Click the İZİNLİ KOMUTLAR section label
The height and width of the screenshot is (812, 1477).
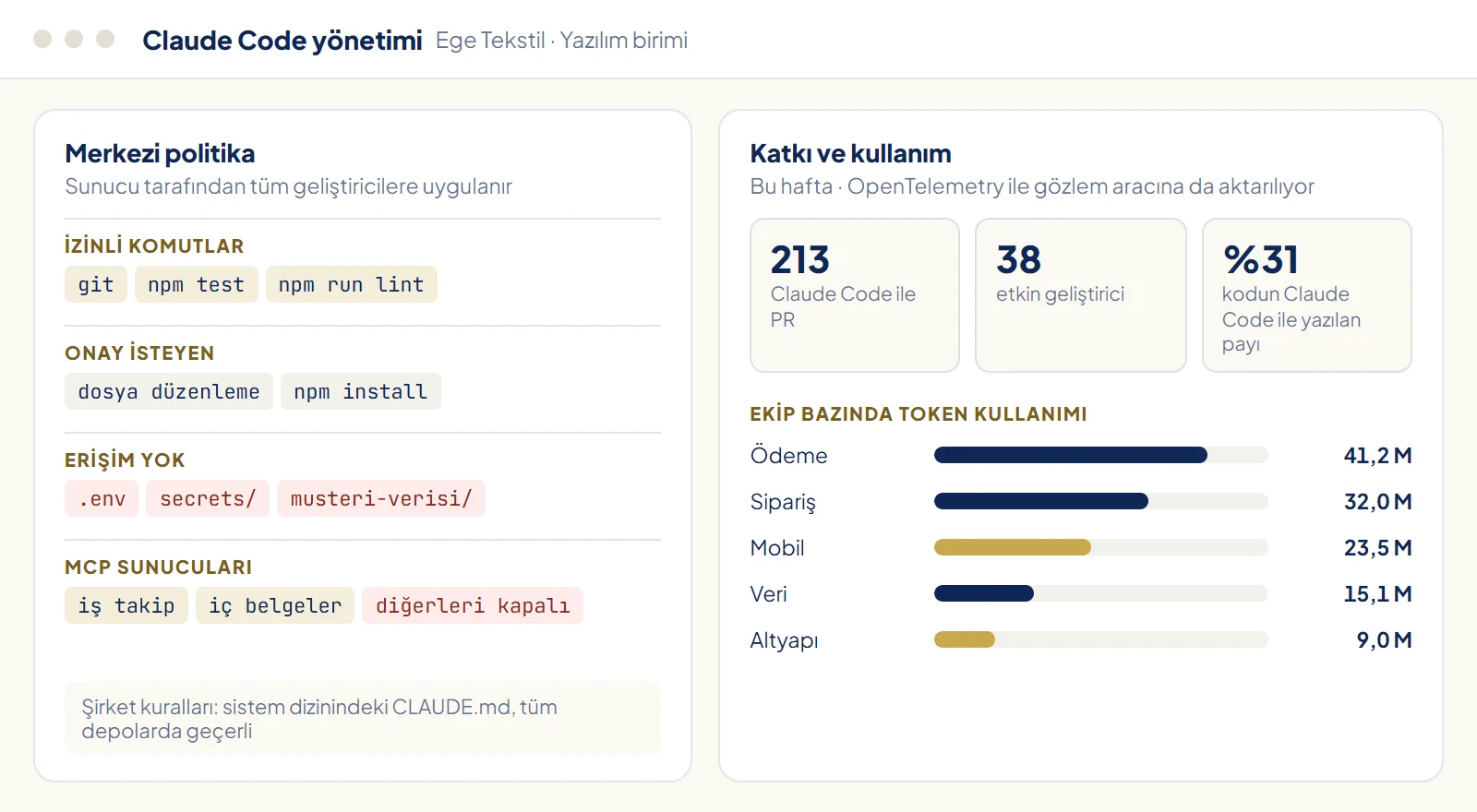click(154, 245)
